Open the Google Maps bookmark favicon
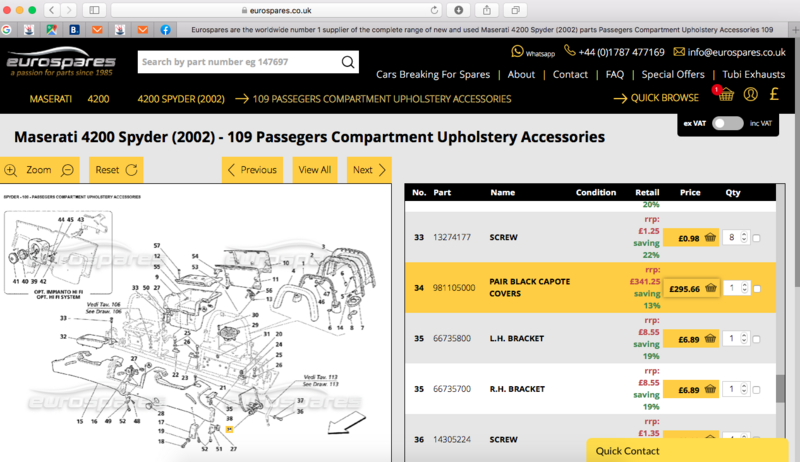This screenshot has height=462, width=800. tap(52, 30)
